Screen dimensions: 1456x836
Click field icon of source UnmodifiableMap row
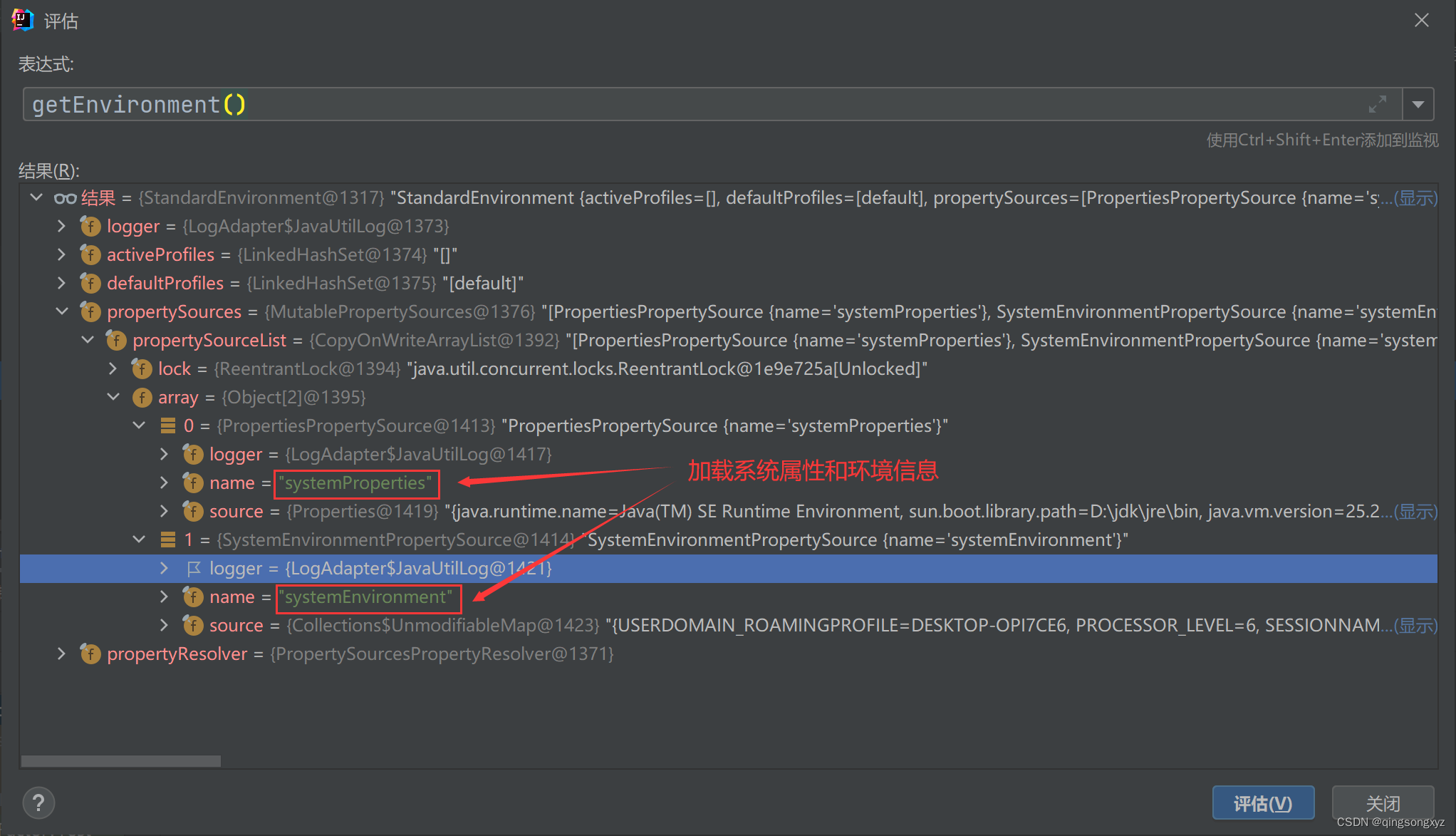coord(192,625)
